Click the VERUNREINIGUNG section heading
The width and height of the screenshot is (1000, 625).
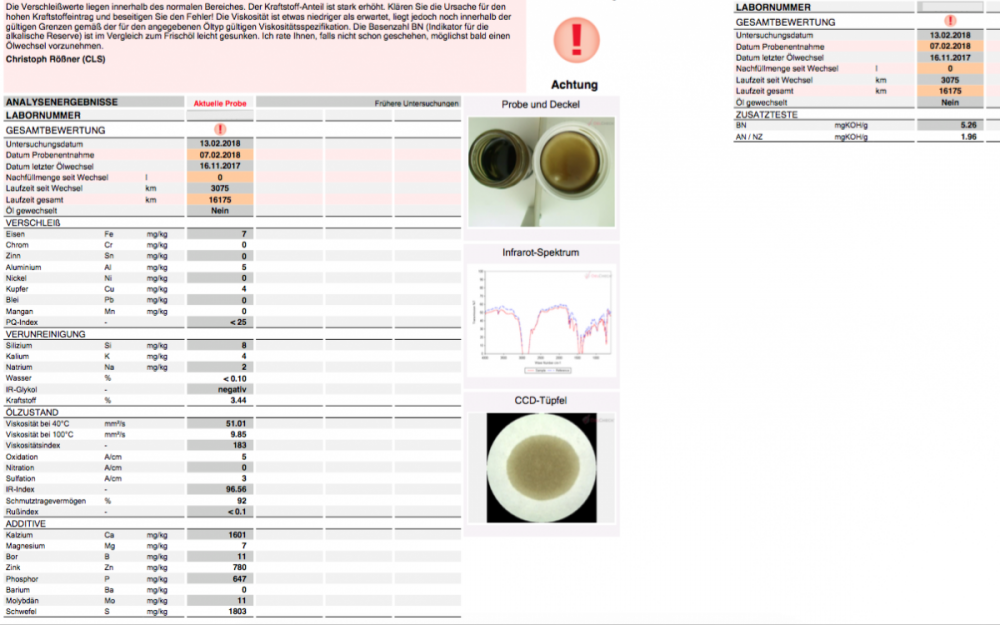point(46,334)
